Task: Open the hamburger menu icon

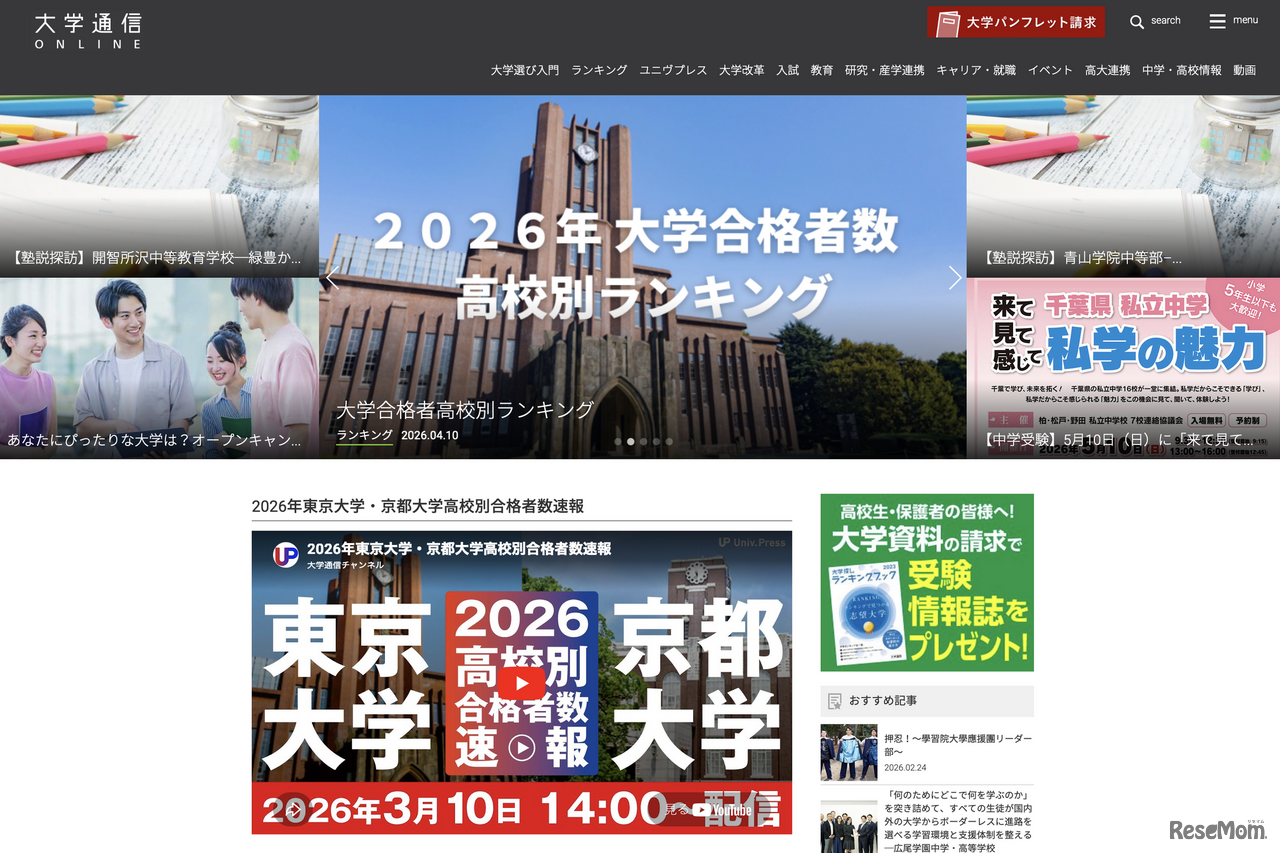Action: 1217,21
